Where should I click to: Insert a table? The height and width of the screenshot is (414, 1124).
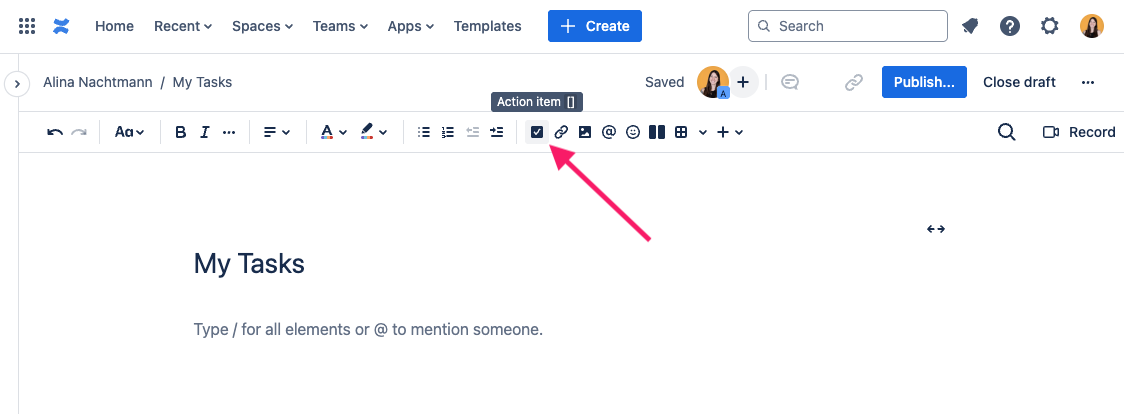(681, 132)
